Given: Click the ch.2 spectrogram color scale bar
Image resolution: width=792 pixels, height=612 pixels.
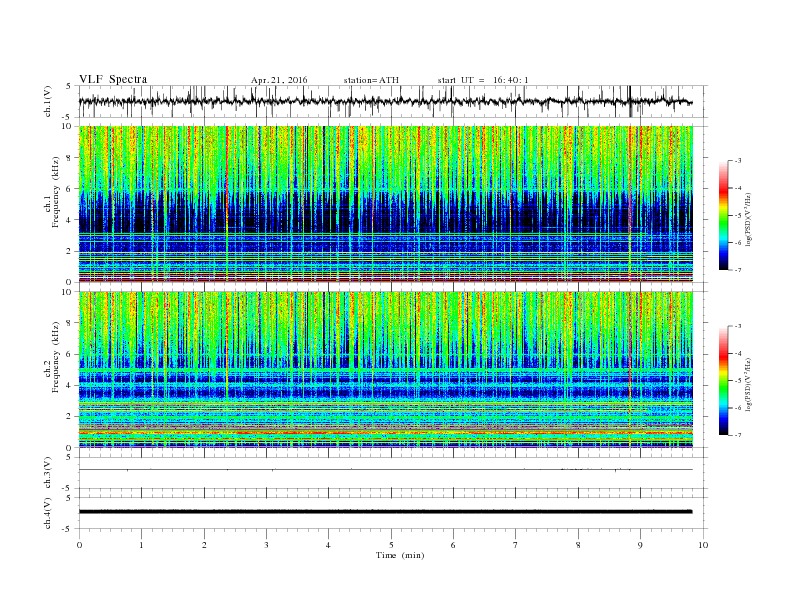Looking at the screenshot, I should (724, 380).
